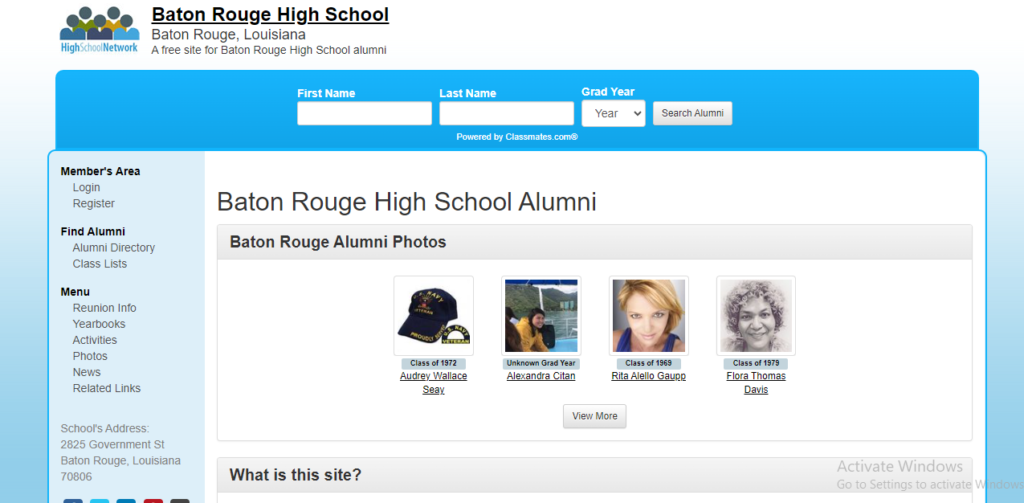The height and width of the screenshot is (503, 1024).
Task: Open the Login link in Member's Area
Action: pos(86,188)
